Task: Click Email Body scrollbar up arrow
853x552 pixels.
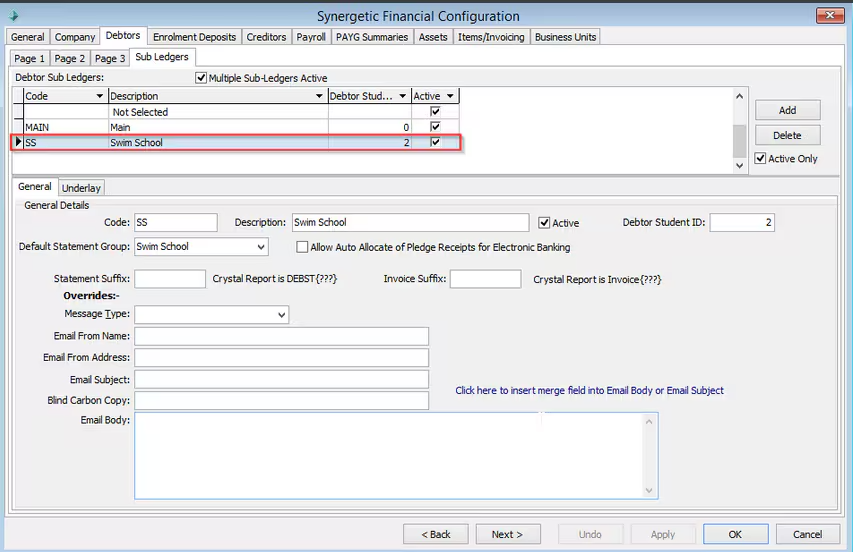Action: [x=649, y=421]
